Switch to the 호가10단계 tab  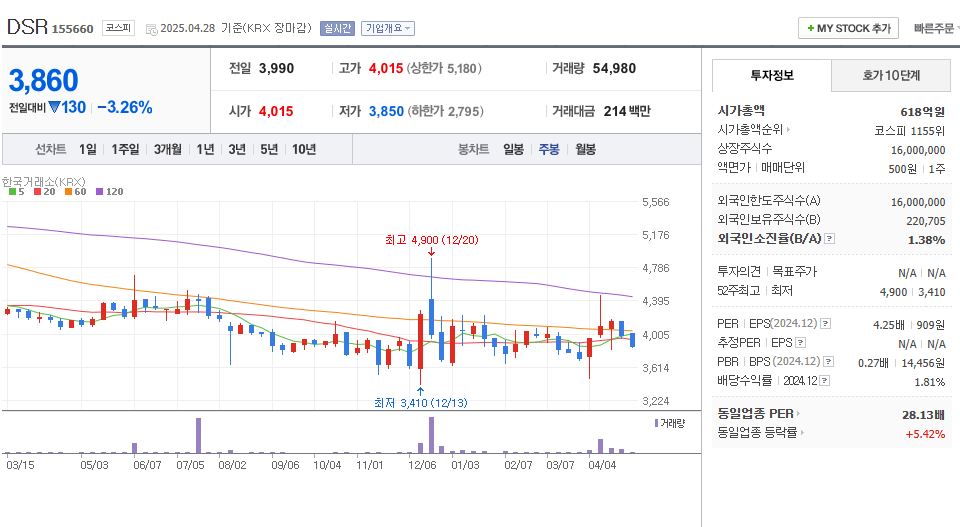point(891,75)
